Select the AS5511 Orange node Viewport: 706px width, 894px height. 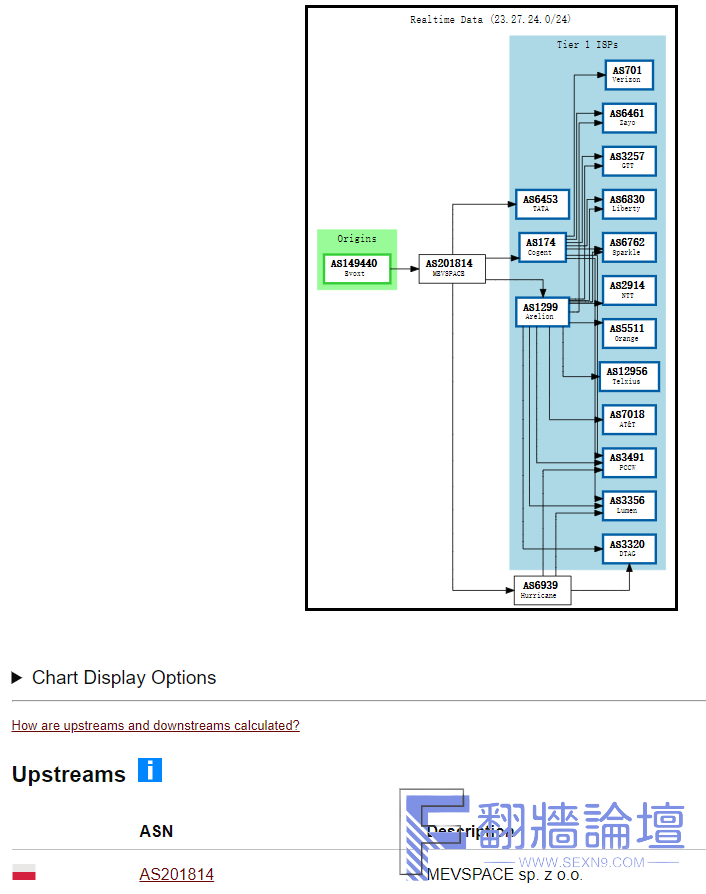(629, 333)
